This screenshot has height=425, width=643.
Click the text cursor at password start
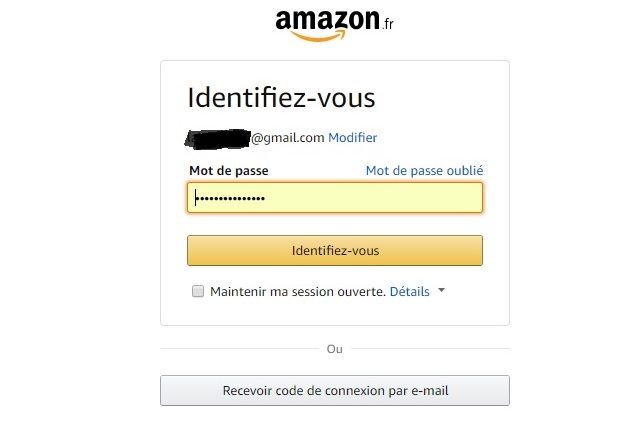[196, 197]
